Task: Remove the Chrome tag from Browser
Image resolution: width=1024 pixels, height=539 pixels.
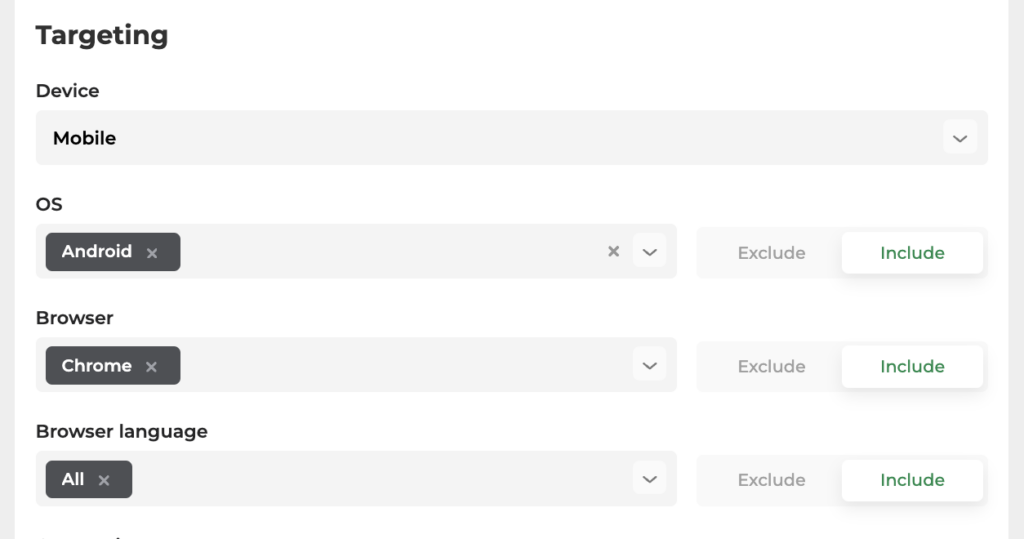Action: tap(151, 367)
